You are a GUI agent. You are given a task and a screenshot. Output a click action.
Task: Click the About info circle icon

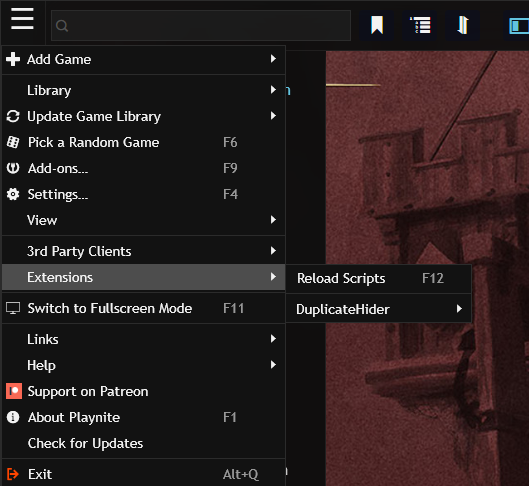(13, 417)
